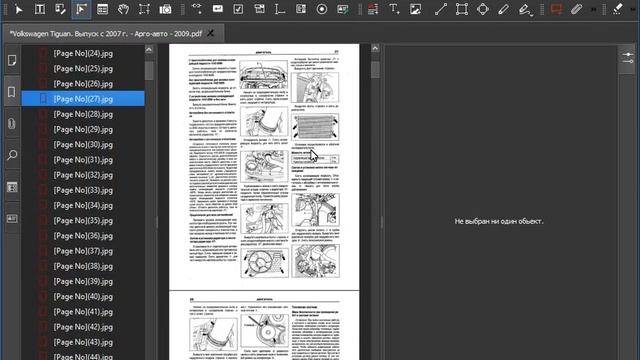Activate the Snapshot camera tool
Screen dimensions: 640x360
(x=165, y=9)
